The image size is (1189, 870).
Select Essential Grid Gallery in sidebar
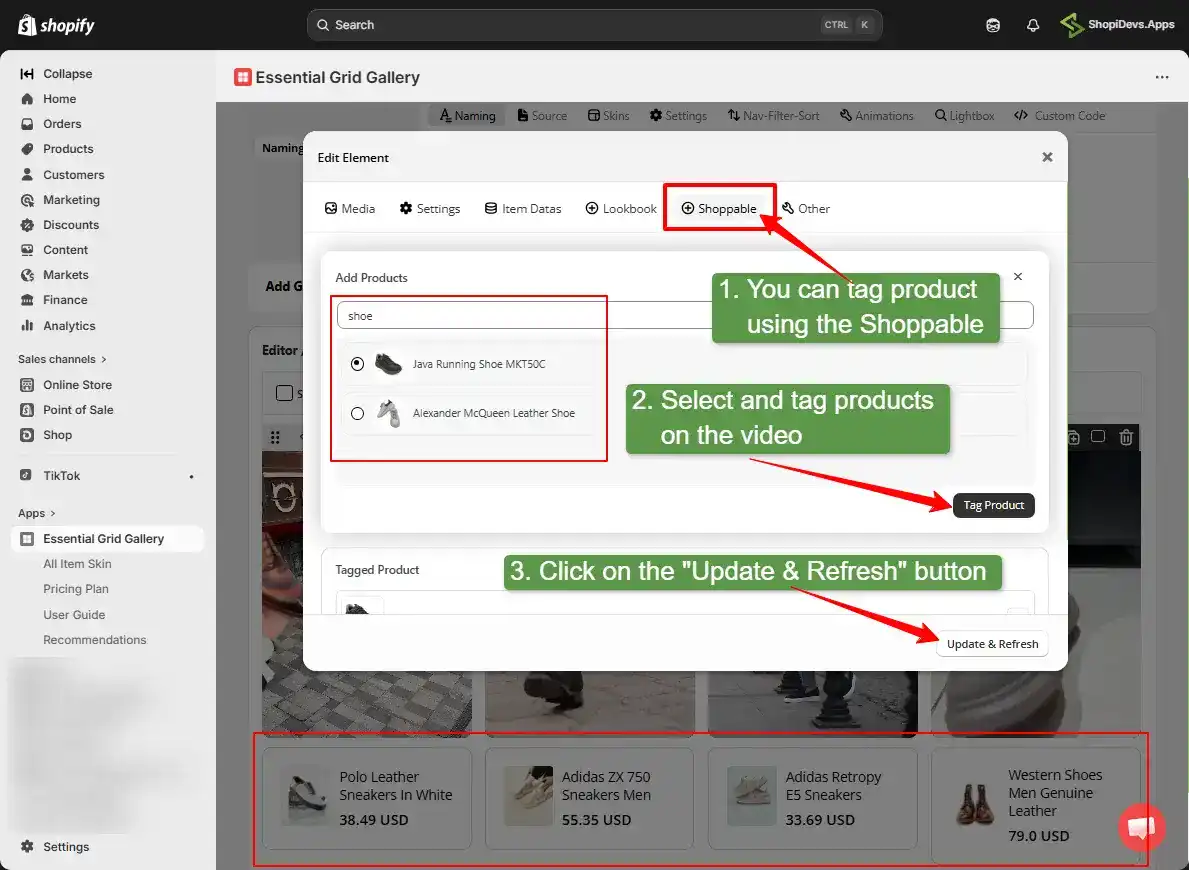108,539
